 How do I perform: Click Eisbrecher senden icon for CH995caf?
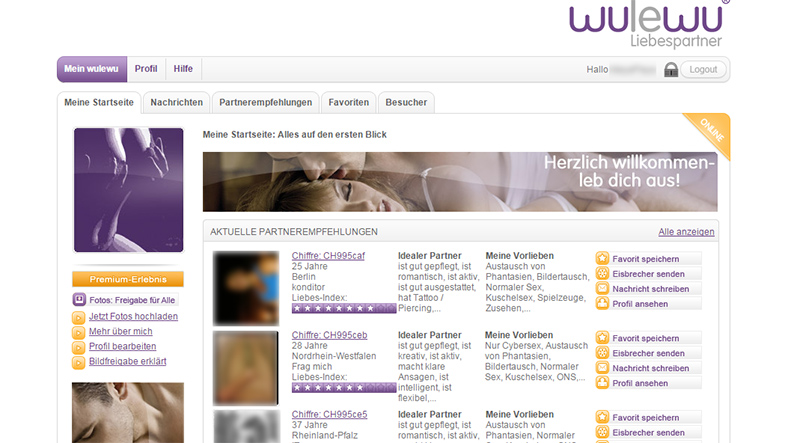pos(603,273)
